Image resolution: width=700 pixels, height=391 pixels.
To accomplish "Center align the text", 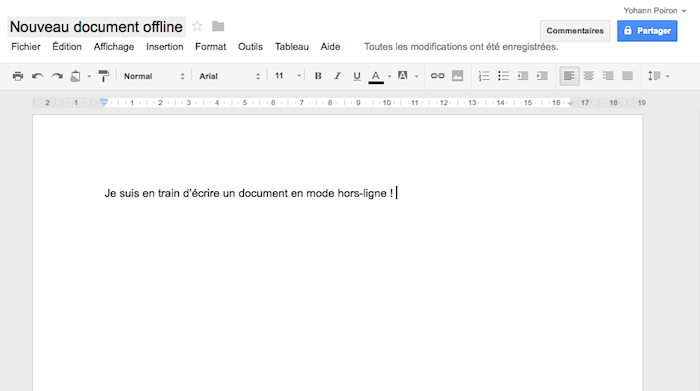I will [588, 76].
